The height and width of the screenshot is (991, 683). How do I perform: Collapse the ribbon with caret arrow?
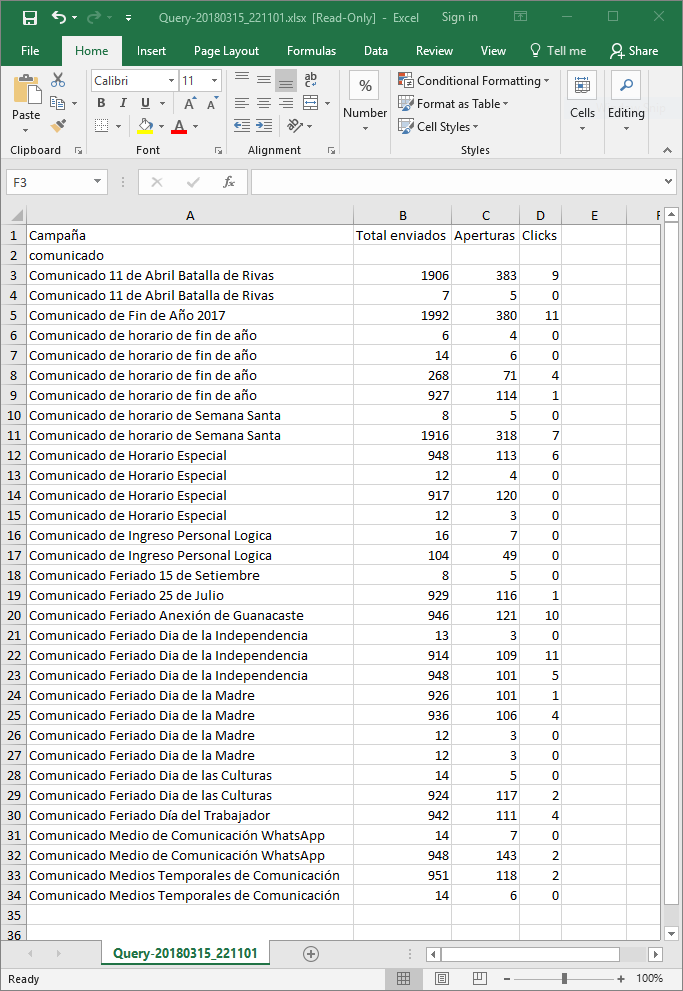(667, 150)
